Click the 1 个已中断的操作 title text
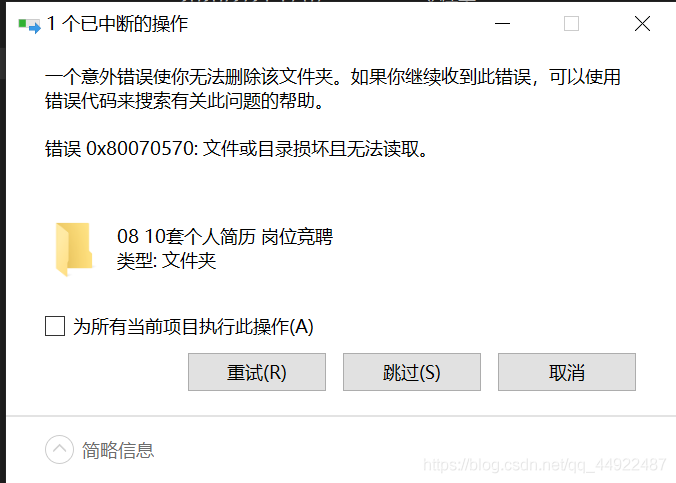This screenshot has width=676, height=483. pos(117,24)
